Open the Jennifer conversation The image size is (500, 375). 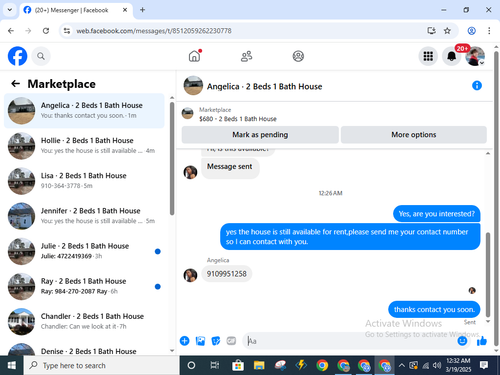pyautogui.click(x=84, y=216)
